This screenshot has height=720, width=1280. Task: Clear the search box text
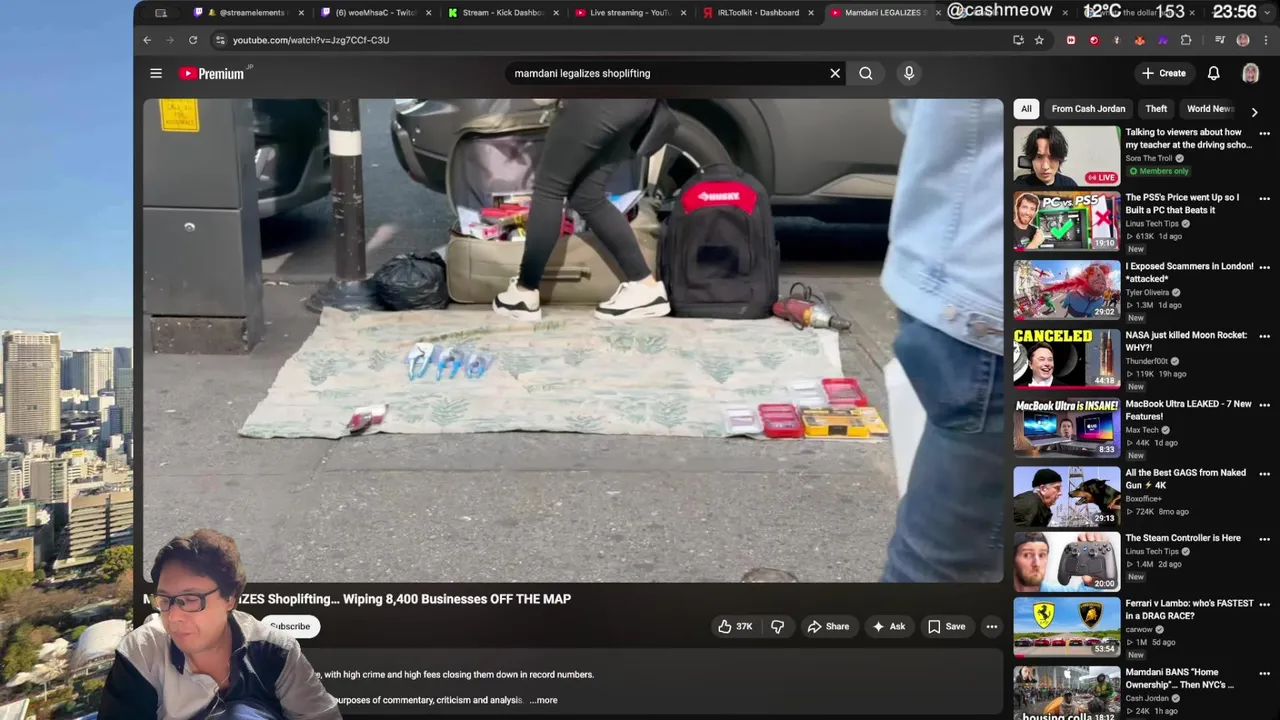835,73
